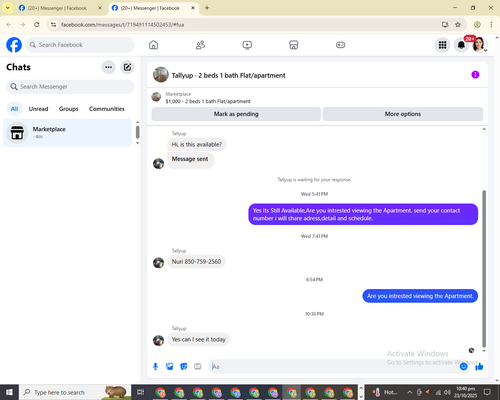This screenshot has height=400, width=500.
Task: Click the 'Yes can I see it today' message
Action: 199,339
